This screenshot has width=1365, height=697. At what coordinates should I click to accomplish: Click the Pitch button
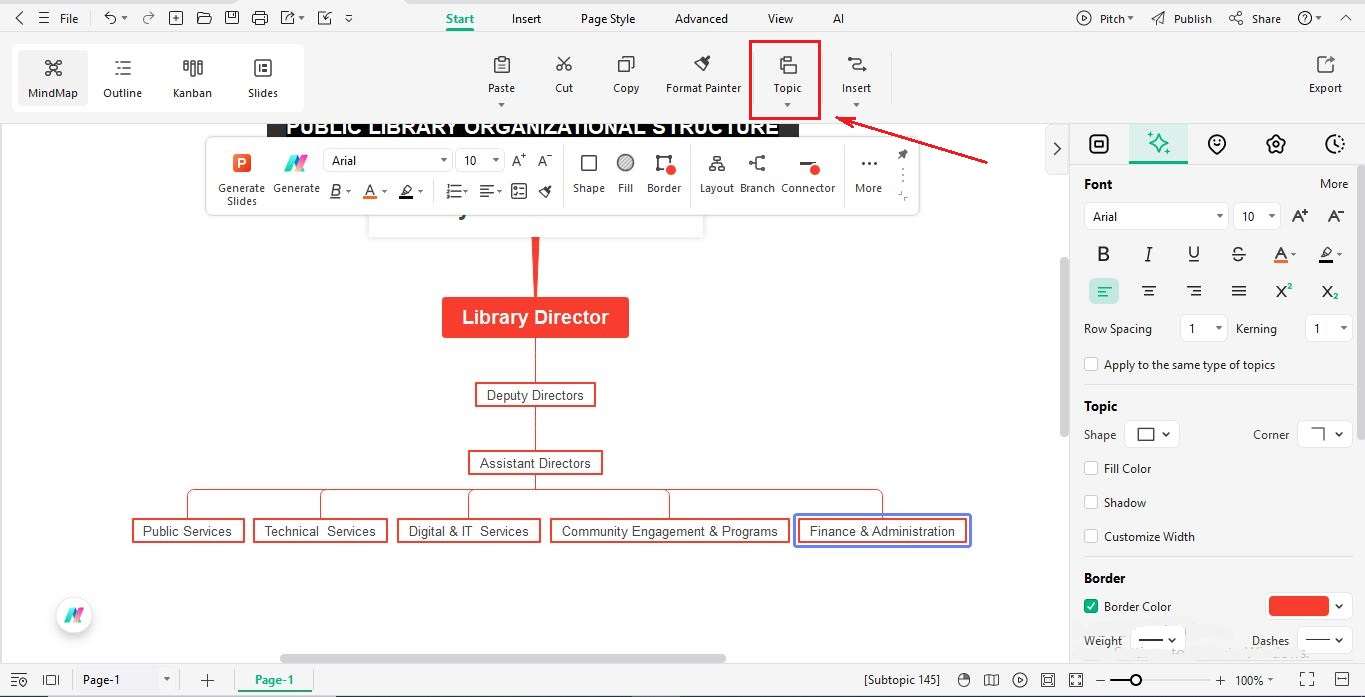tap(1105, 18)
